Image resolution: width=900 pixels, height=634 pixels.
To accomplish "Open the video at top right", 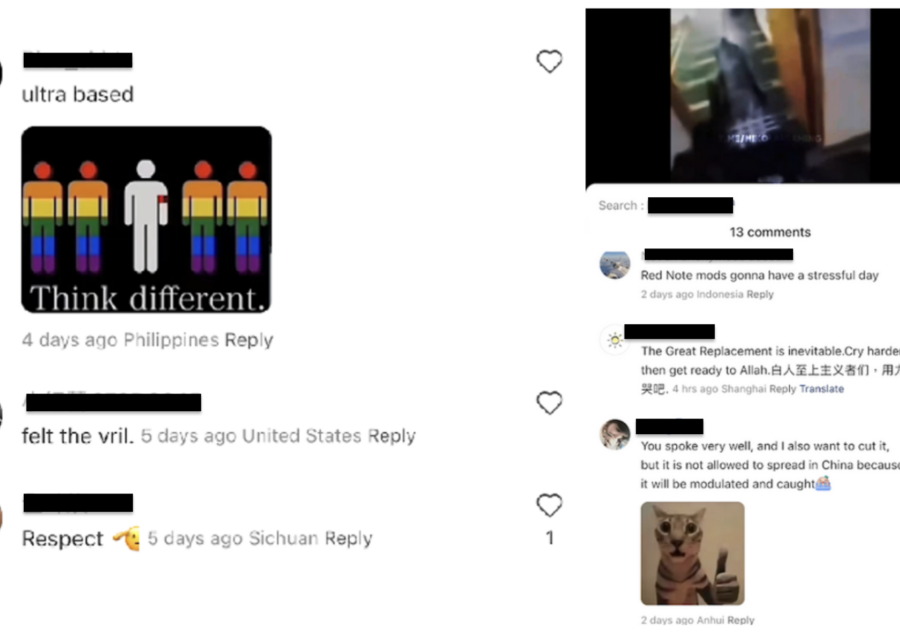I will (x=743, y=96).
